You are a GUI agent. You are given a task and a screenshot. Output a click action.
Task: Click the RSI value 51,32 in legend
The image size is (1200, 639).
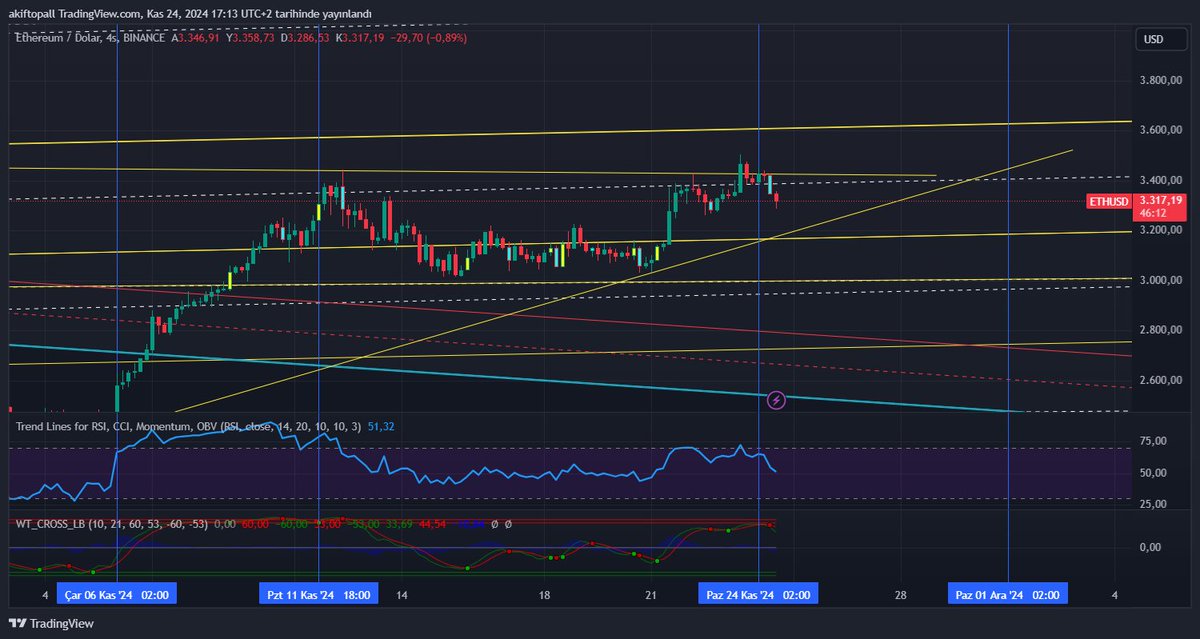[x=381, y=426]
